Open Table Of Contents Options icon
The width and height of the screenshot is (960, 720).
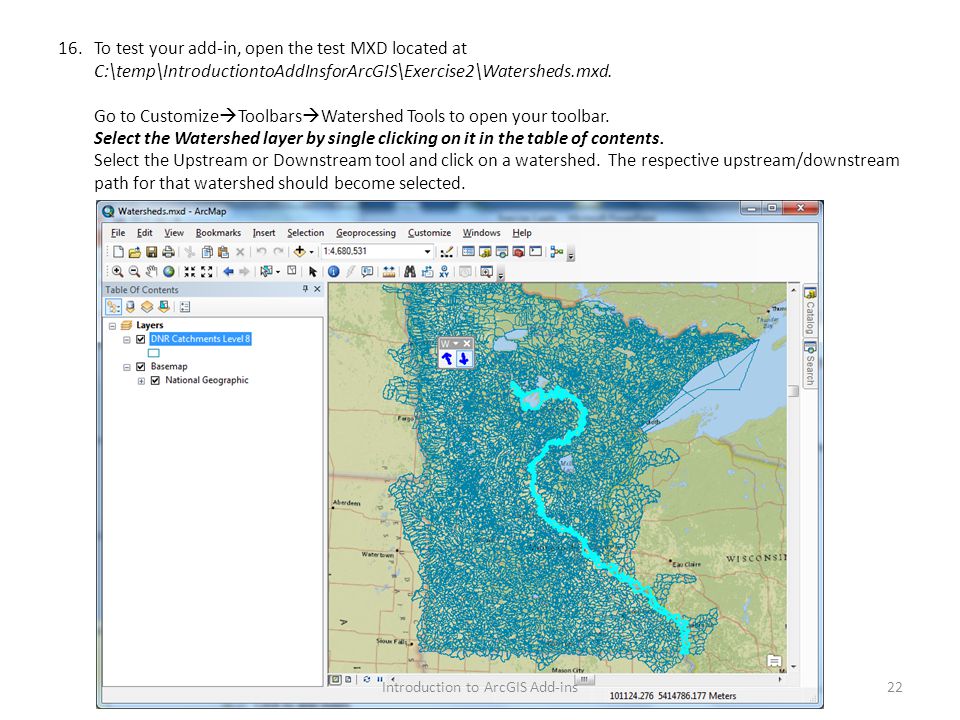coord(185,307)
